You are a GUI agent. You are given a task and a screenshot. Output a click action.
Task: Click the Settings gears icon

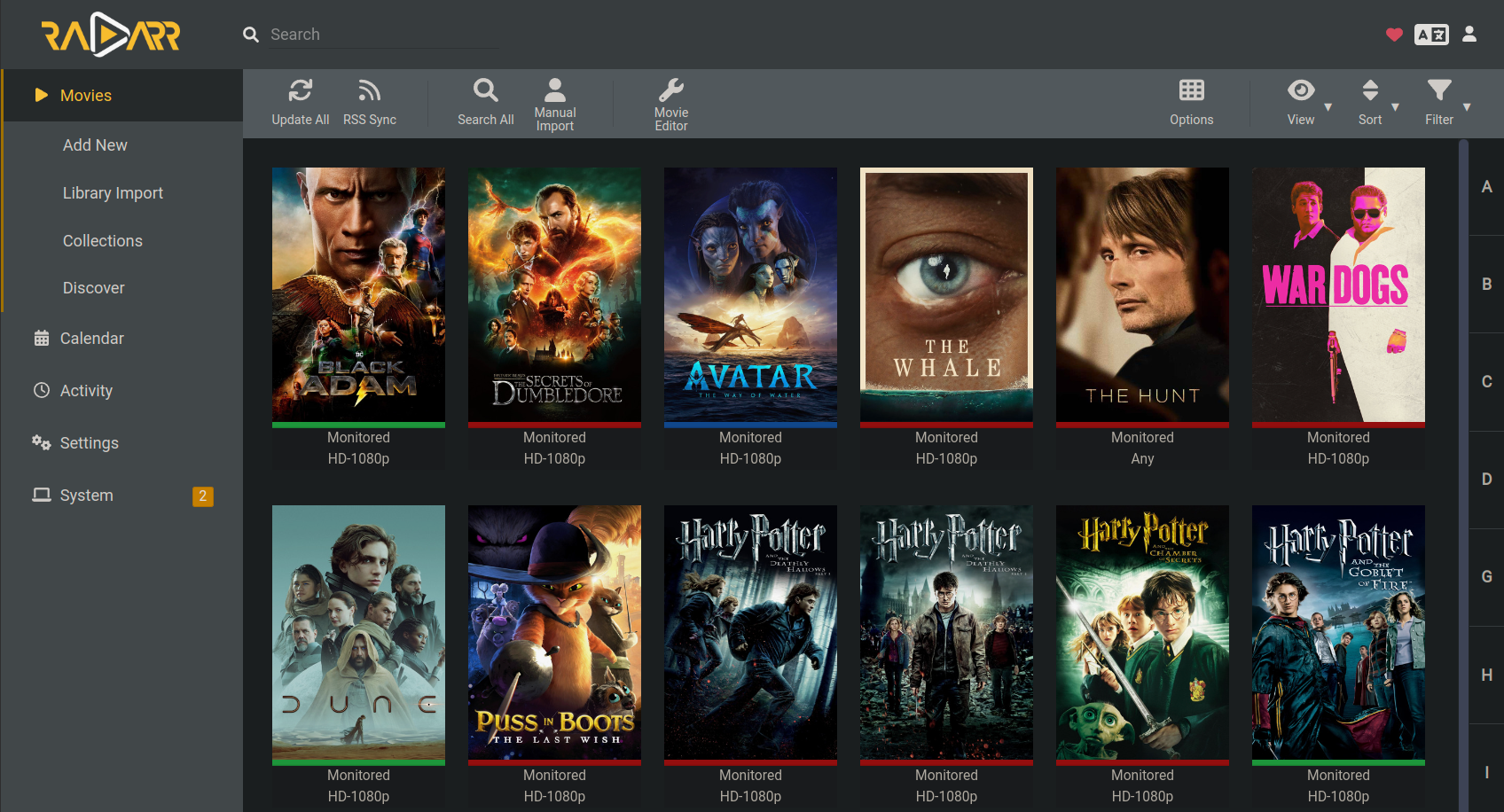(x=42, y=442)
